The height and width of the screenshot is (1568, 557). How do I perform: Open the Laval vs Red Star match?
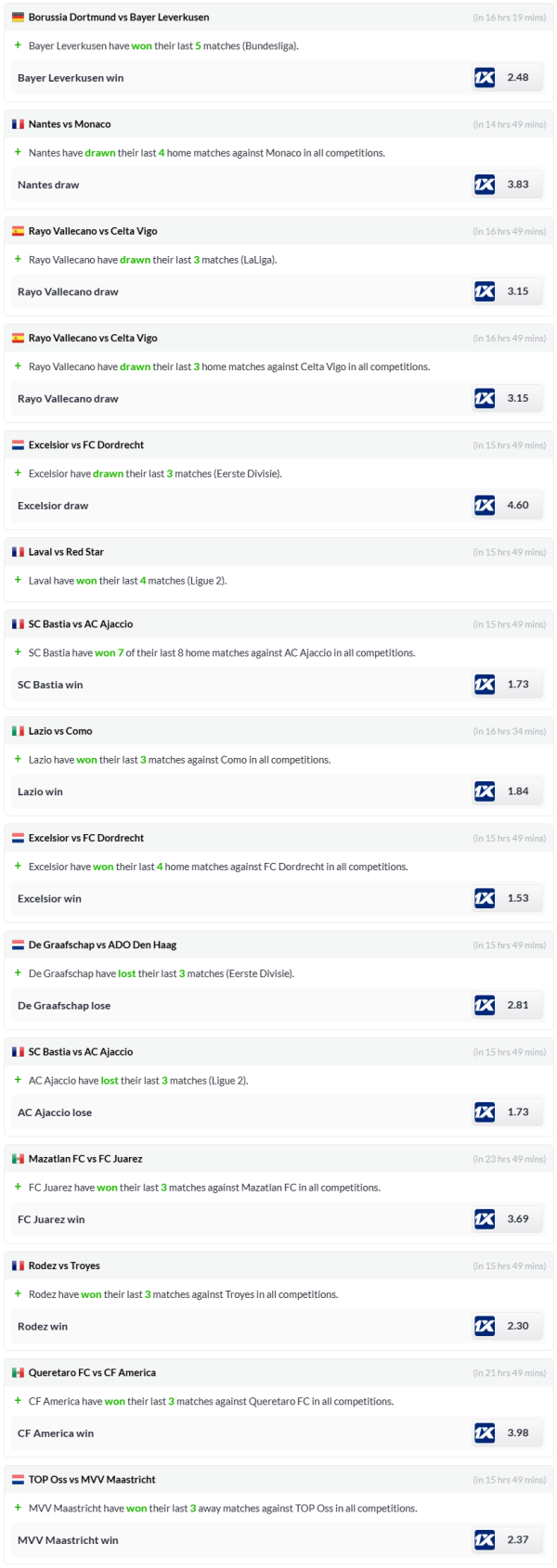66,552
